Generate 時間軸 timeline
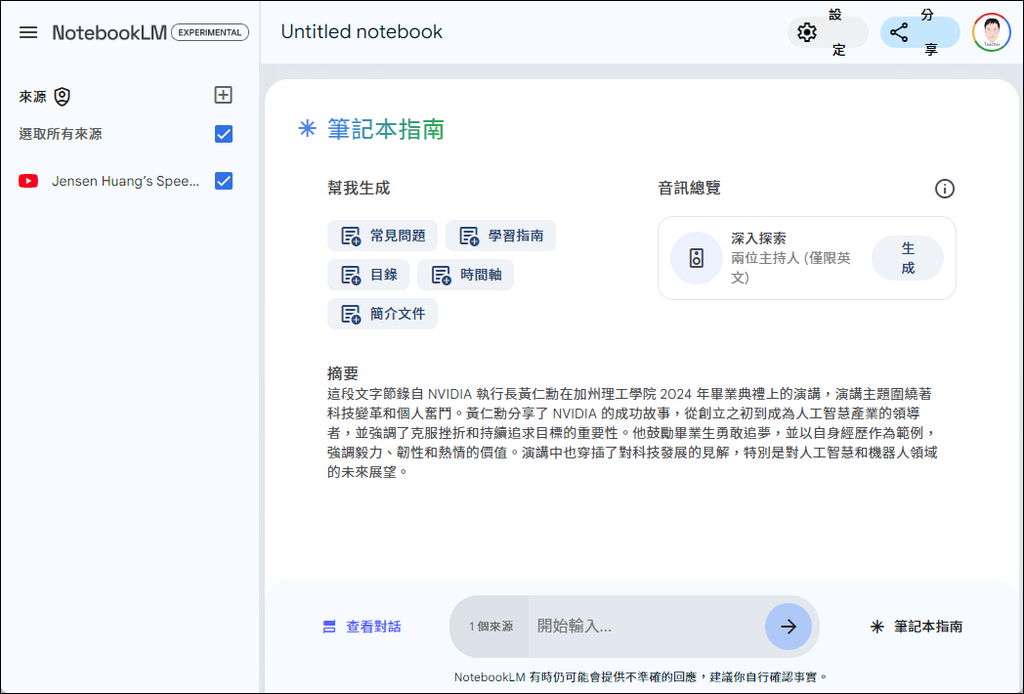The height and width of the screenshot is (694, 1024). click(466, 275)
